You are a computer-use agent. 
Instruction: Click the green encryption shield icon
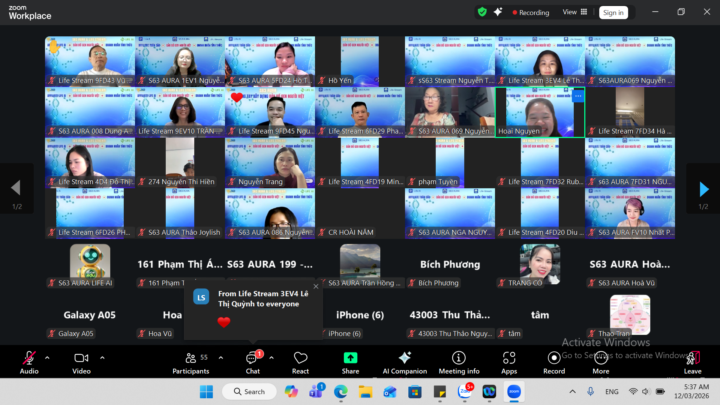[482, 12]
